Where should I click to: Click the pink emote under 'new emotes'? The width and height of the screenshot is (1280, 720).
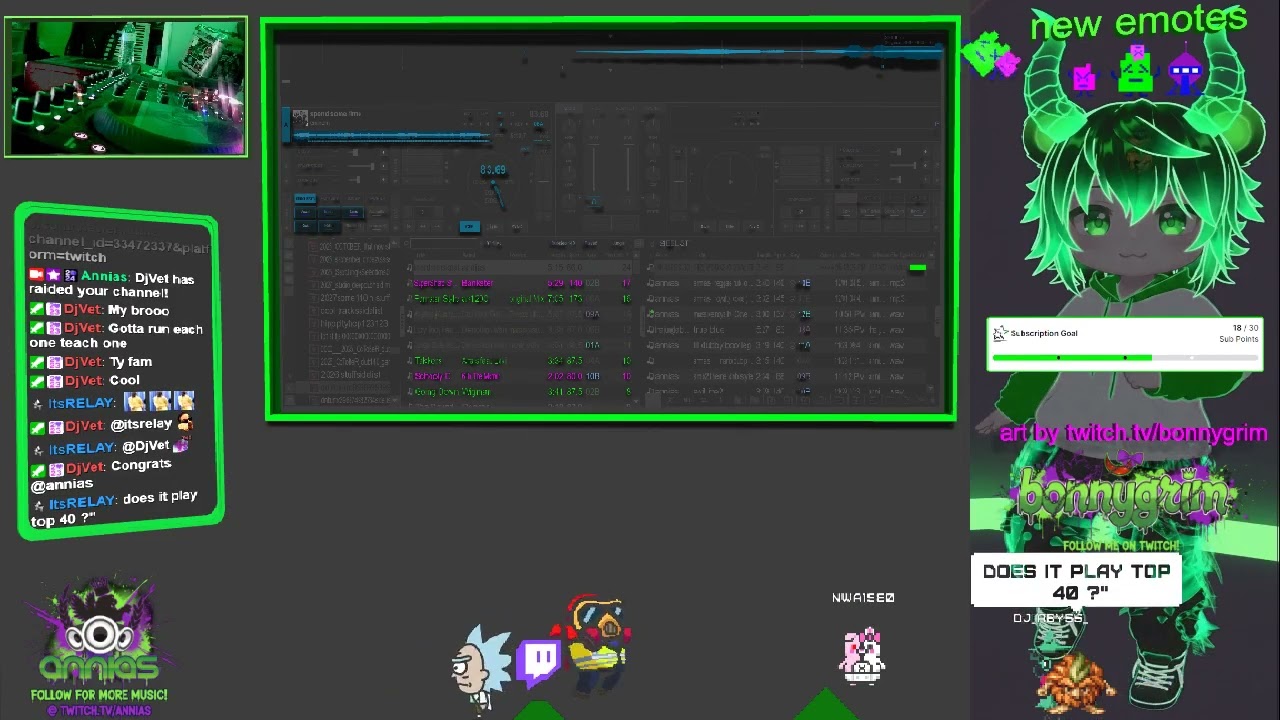point(1084,77)
